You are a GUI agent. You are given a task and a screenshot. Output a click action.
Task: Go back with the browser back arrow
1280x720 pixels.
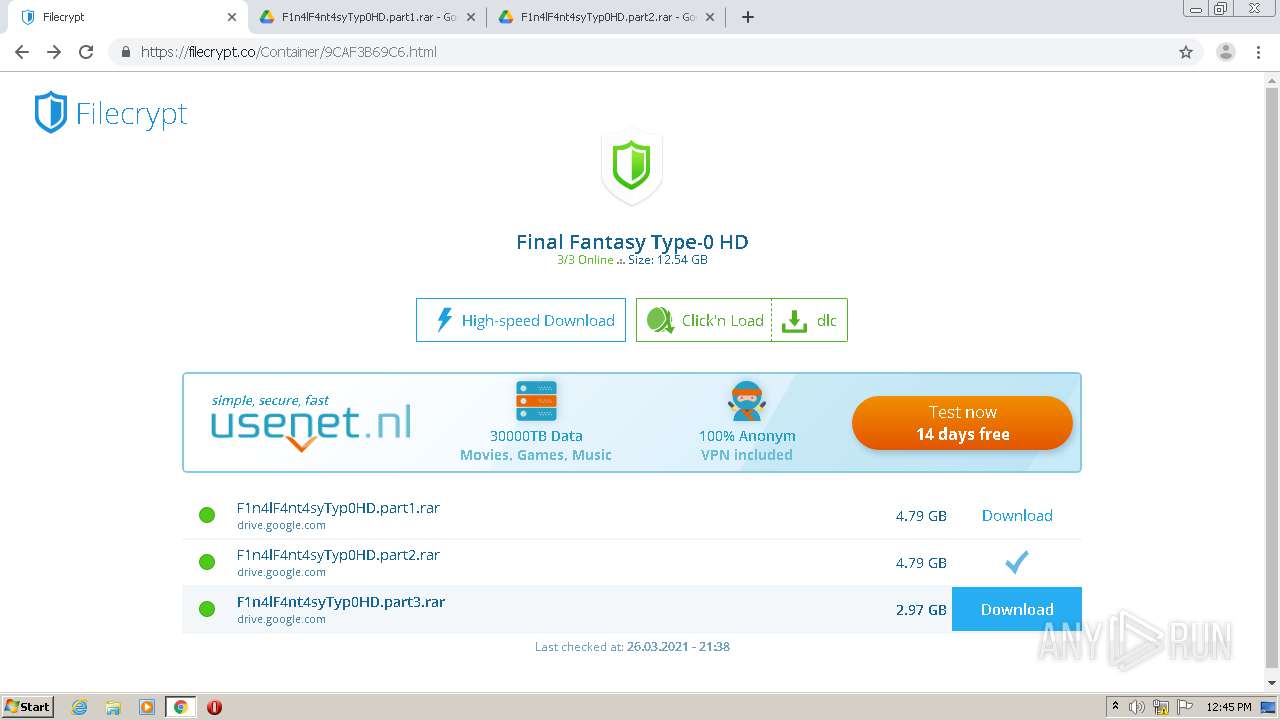click(22, 52)
